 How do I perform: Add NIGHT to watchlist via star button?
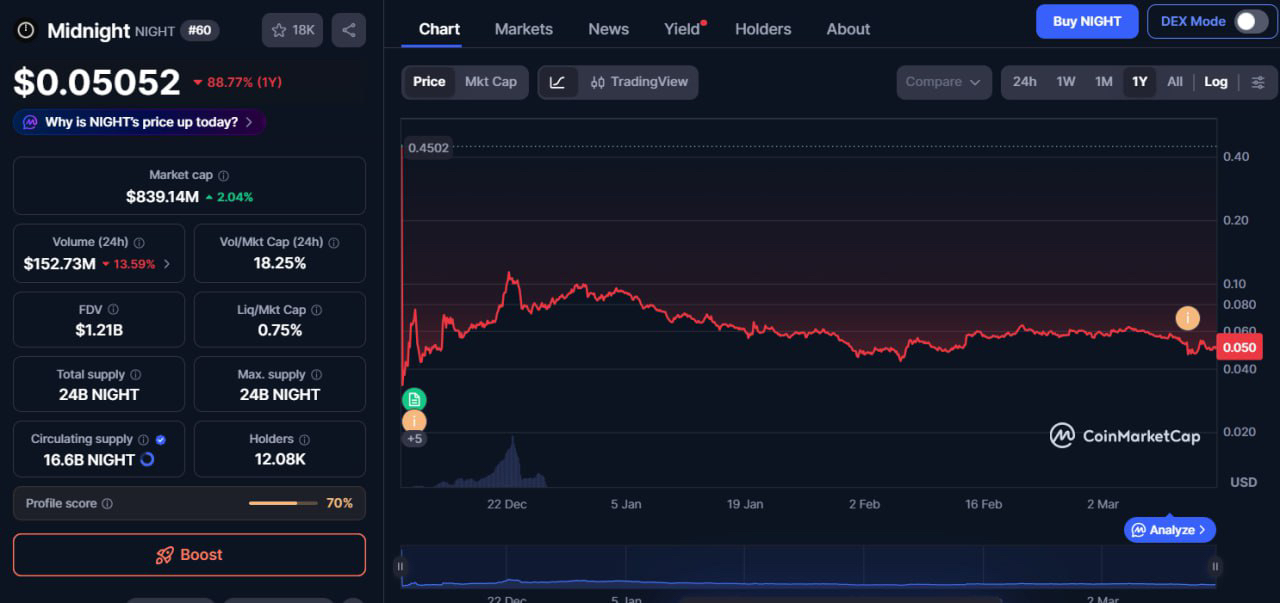coord(293,30)
